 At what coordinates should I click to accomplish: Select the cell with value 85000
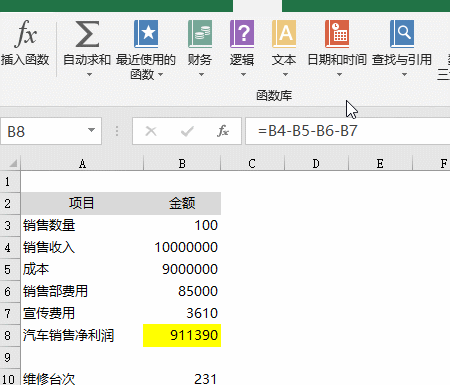[x=182, y=291]
